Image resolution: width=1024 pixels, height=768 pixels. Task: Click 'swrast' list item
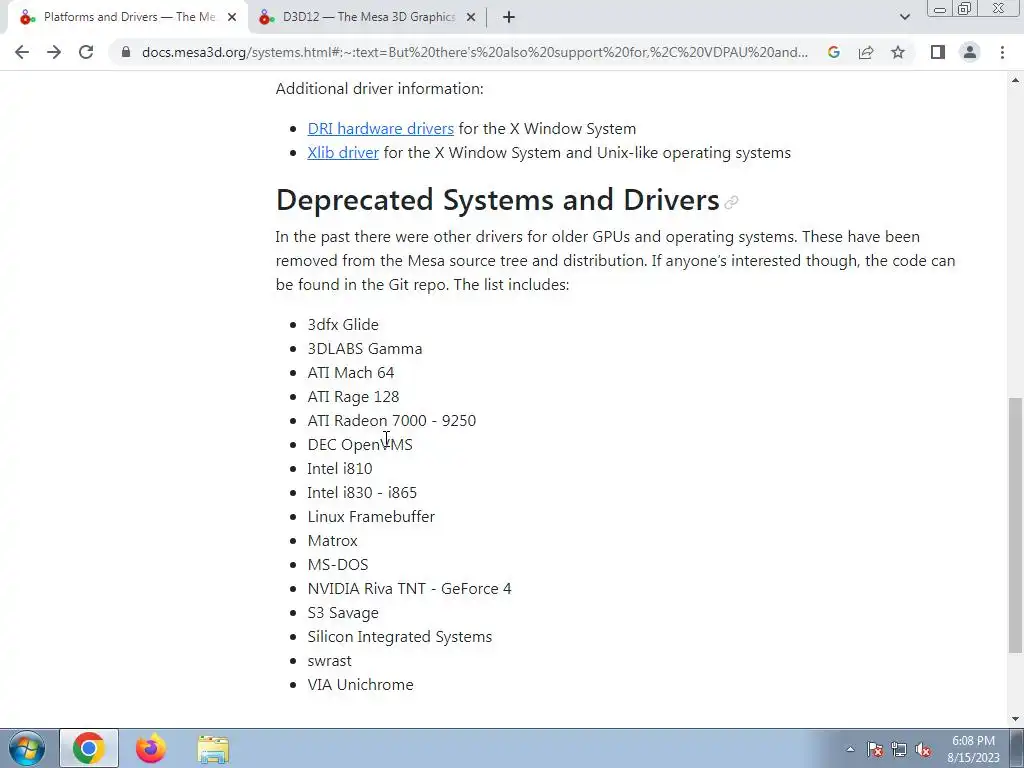pos(329,661)
